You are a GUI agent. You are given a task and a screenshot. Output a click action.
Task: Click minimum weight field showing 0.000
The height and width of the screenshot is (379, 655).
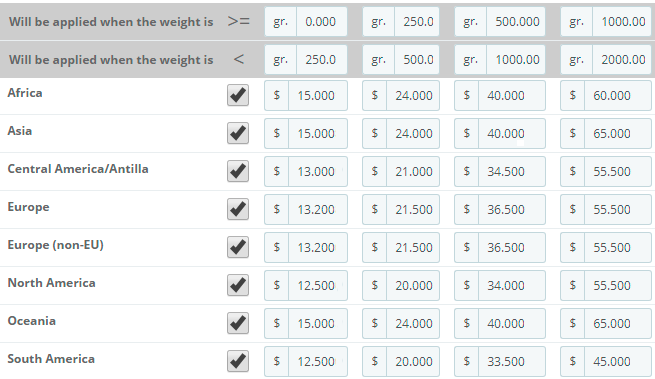click(x=322, y=22)
